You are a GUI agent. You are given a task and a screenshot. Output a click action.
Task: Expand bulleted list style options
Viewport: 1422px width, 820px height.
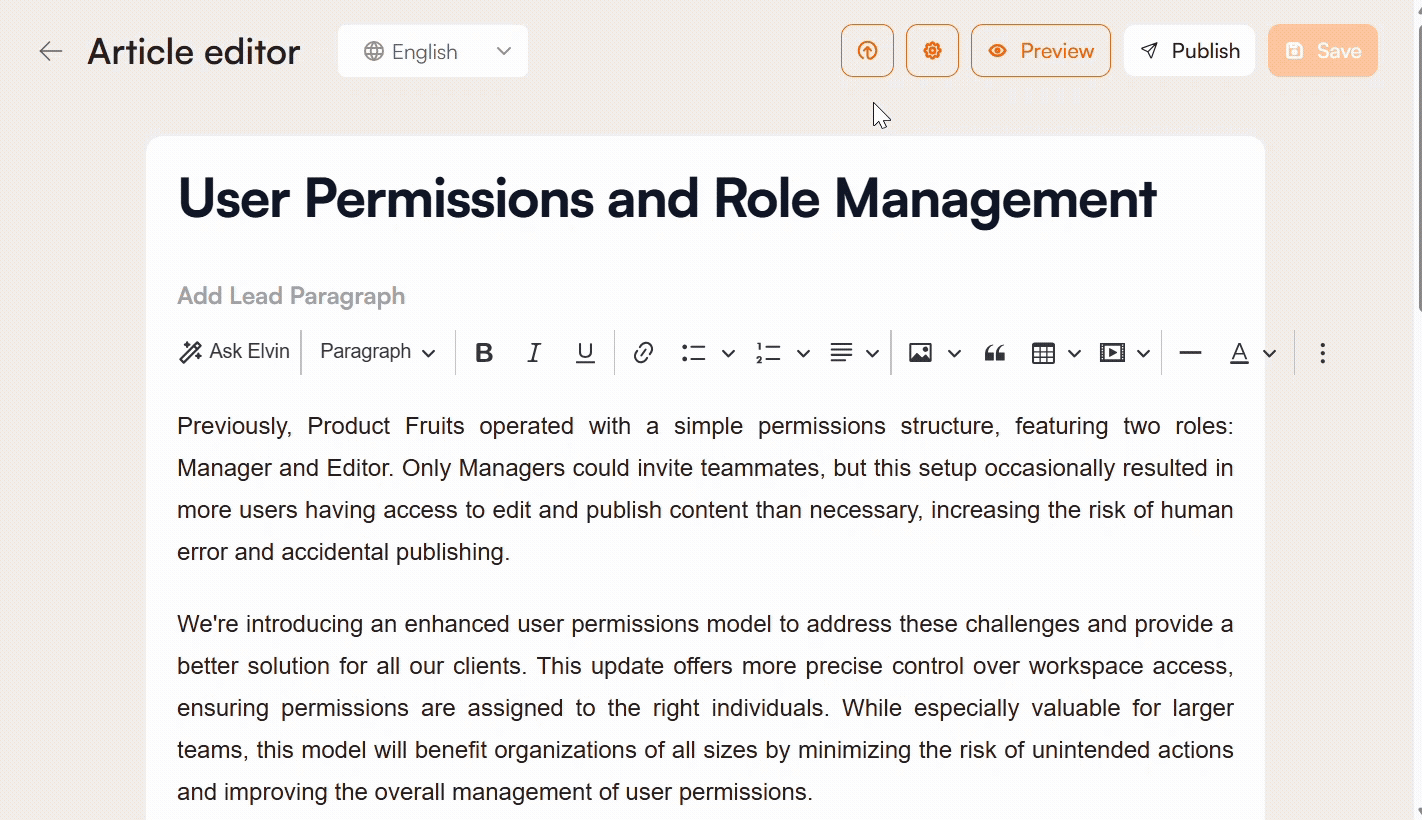tap(728, 353)
